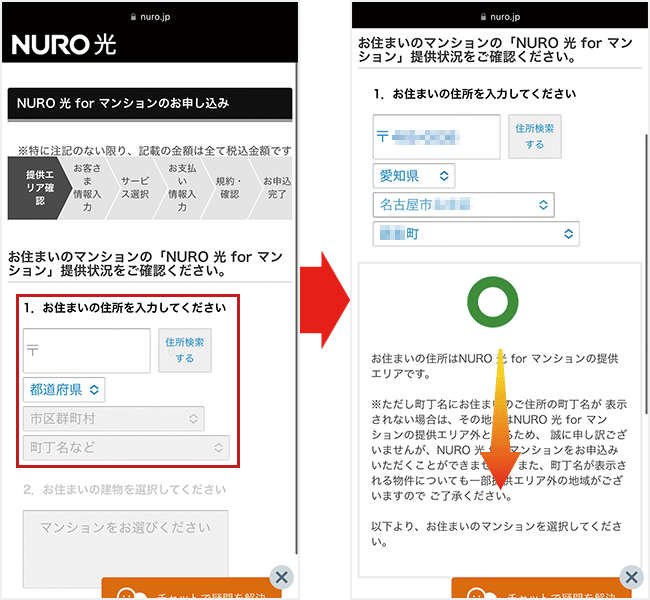
Task: Click the green circle availability icon
Action: coord(492,302)
